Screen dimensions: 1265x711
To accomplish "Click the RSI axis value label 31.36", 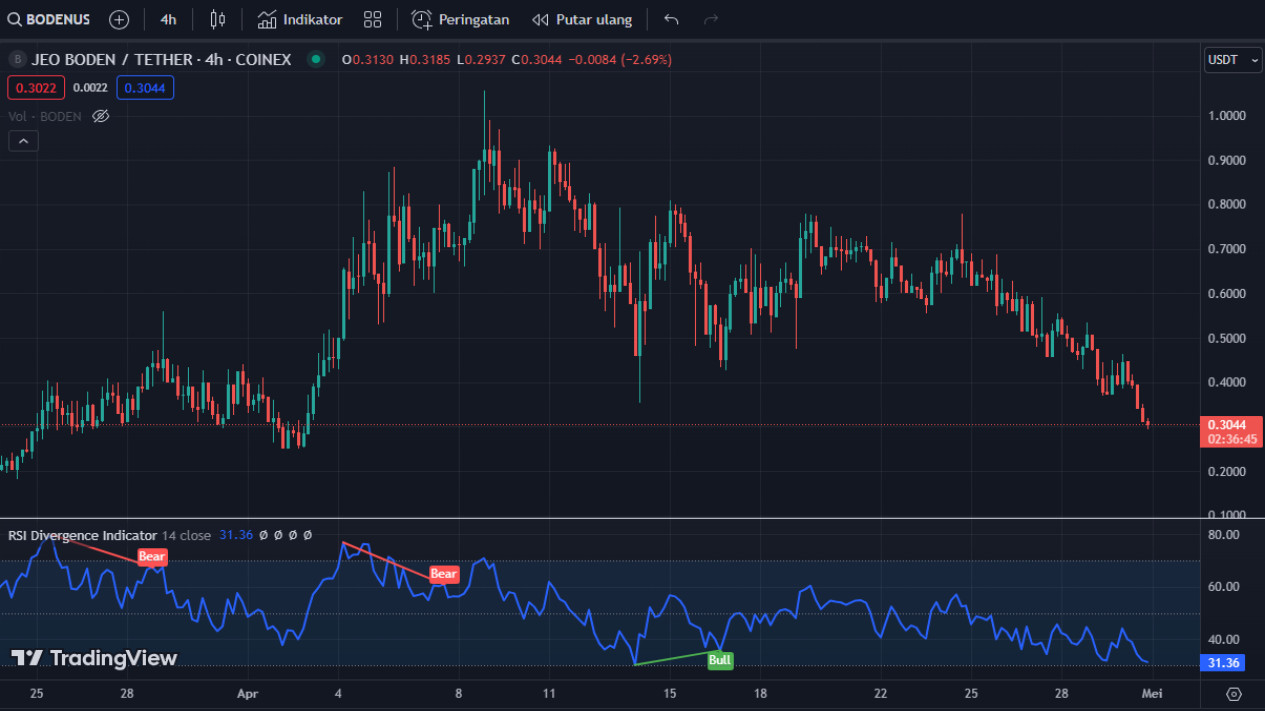I will tap(1221, 663).
